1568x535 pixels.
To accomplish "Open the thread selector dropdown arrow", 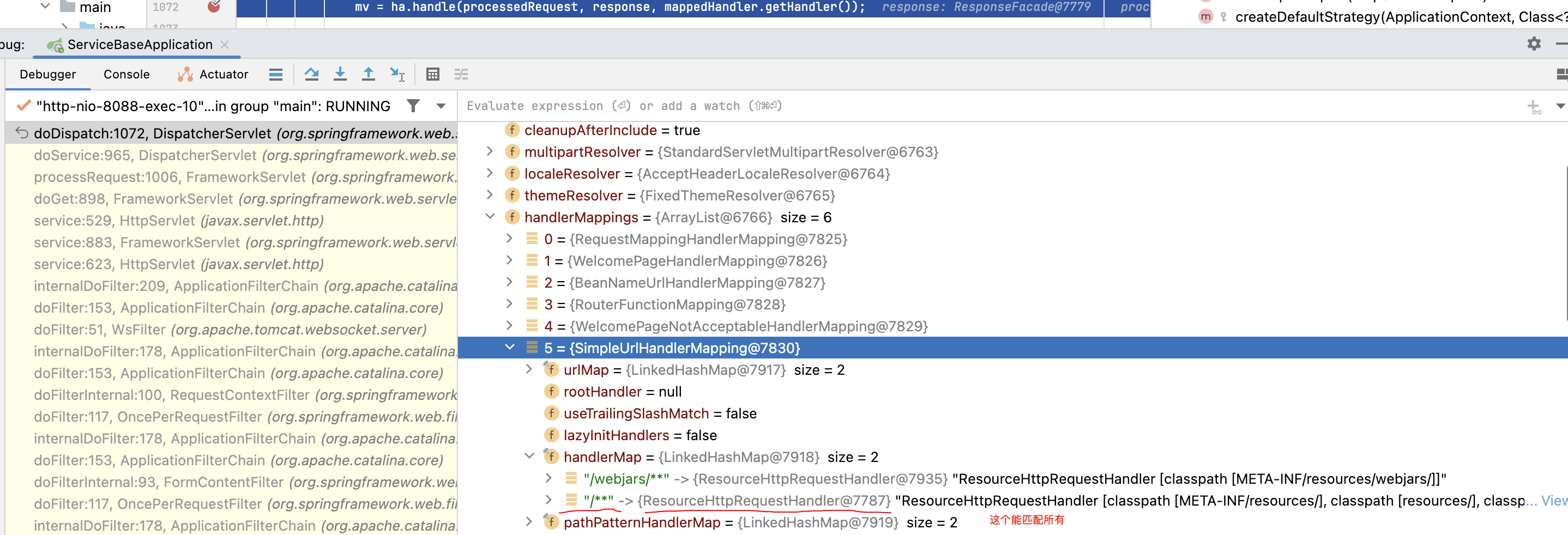I will pyautogui.click(x=441, y=106).
